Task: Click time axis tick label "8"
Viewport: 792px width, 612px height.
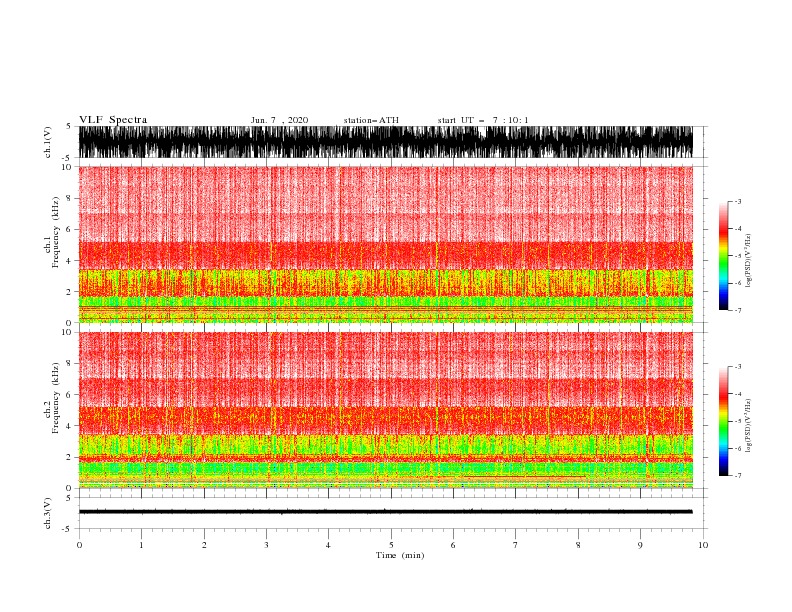Action: pyautogui.click(x=578, y=545)
